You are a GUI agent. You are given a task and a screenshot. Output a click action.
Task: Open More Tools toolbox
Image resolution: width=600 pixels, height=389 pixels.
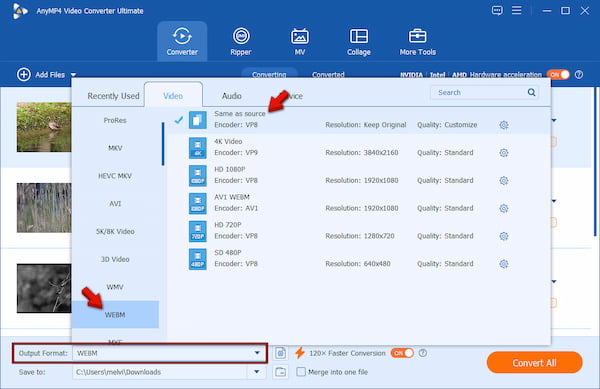point(417,41)
